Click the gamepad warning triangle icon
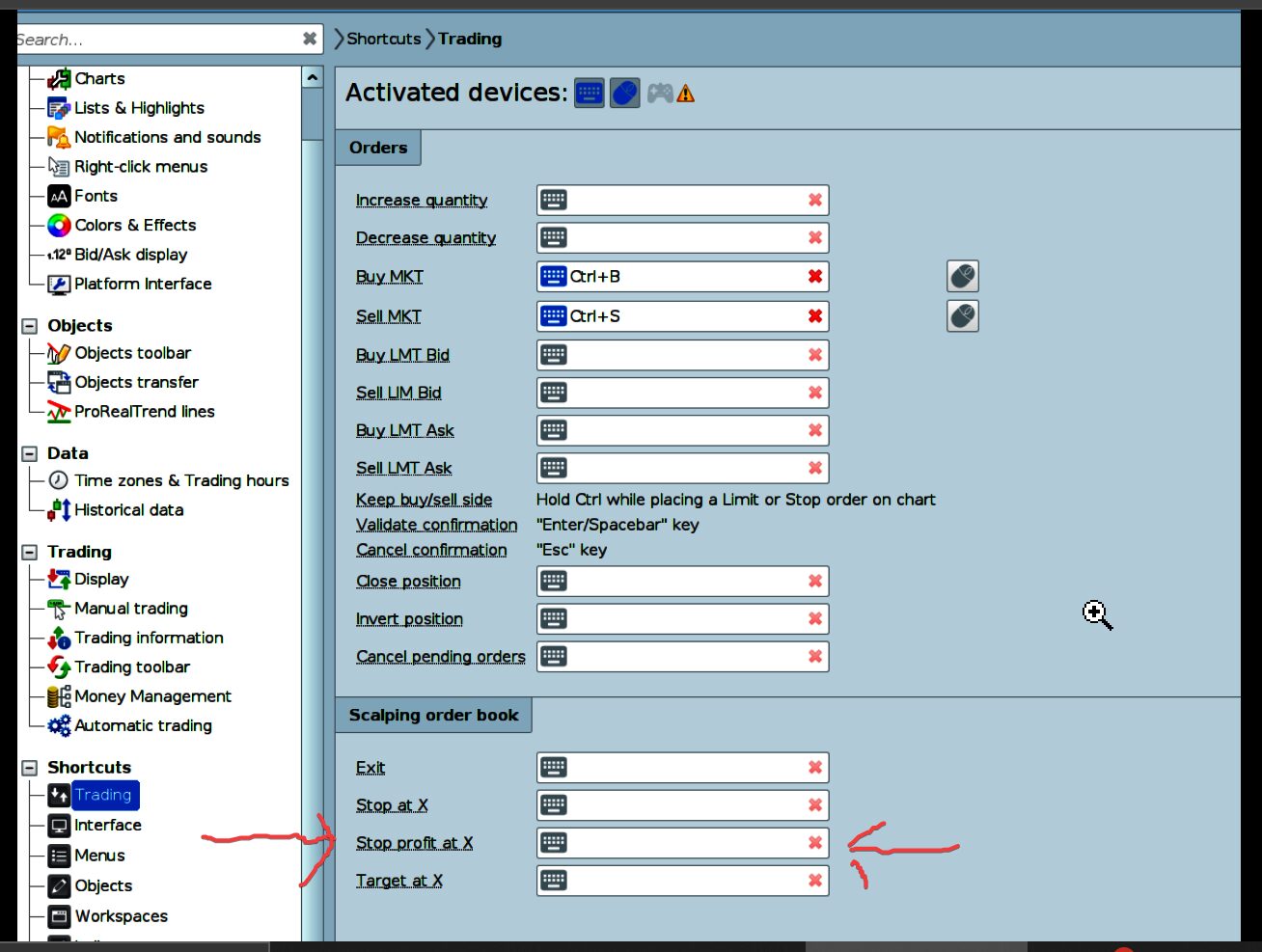 (x=686, y=95)
